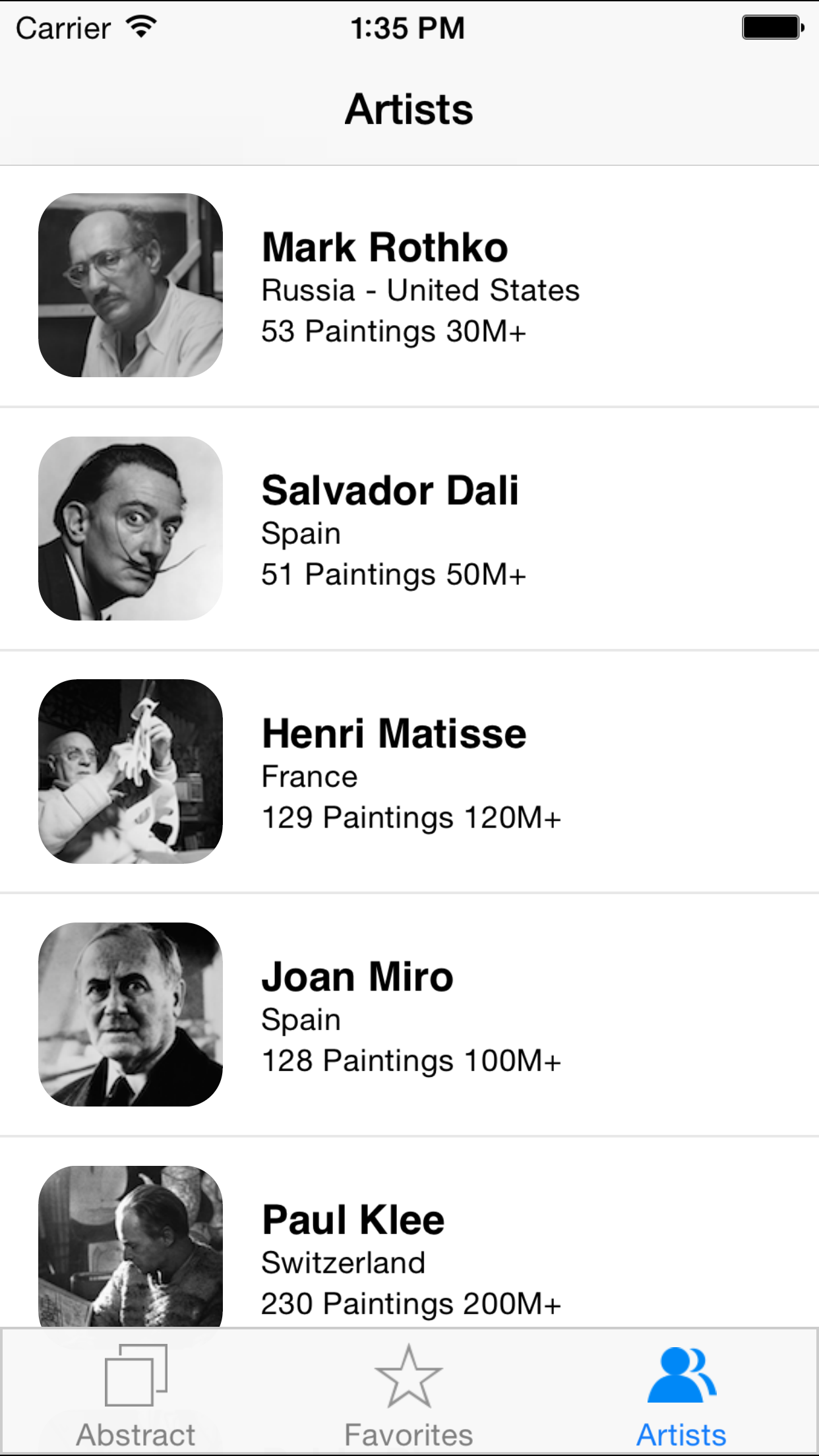Open the Abstract tab label
Viewport: 819px width, 1456px height.
pyautogui.click(x=136, y=1435)
